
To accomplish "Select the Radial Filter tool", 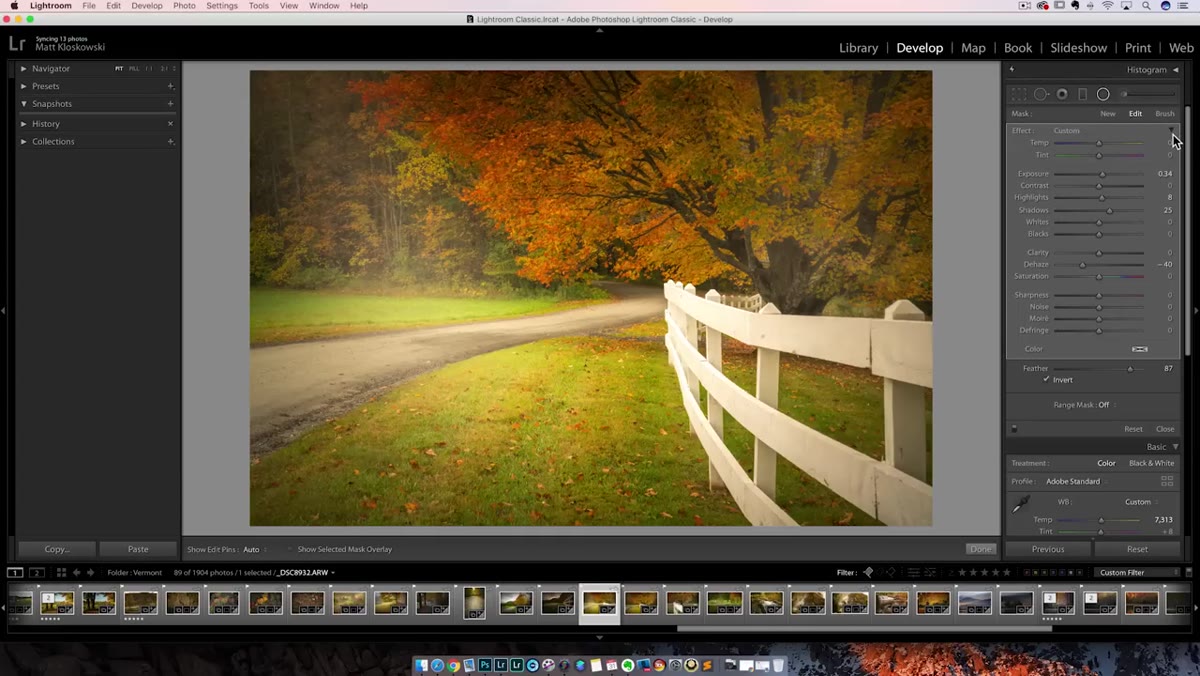I will coord(1103,94).
